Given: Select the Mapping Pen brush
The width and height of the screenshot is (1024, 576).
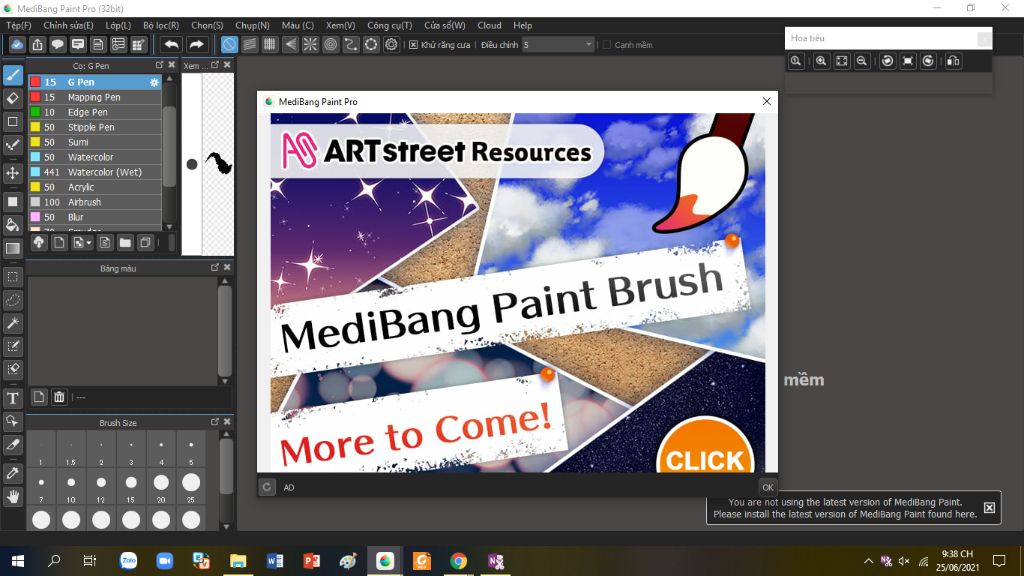Looking at the screenshot, I should [x=95, y=97].
